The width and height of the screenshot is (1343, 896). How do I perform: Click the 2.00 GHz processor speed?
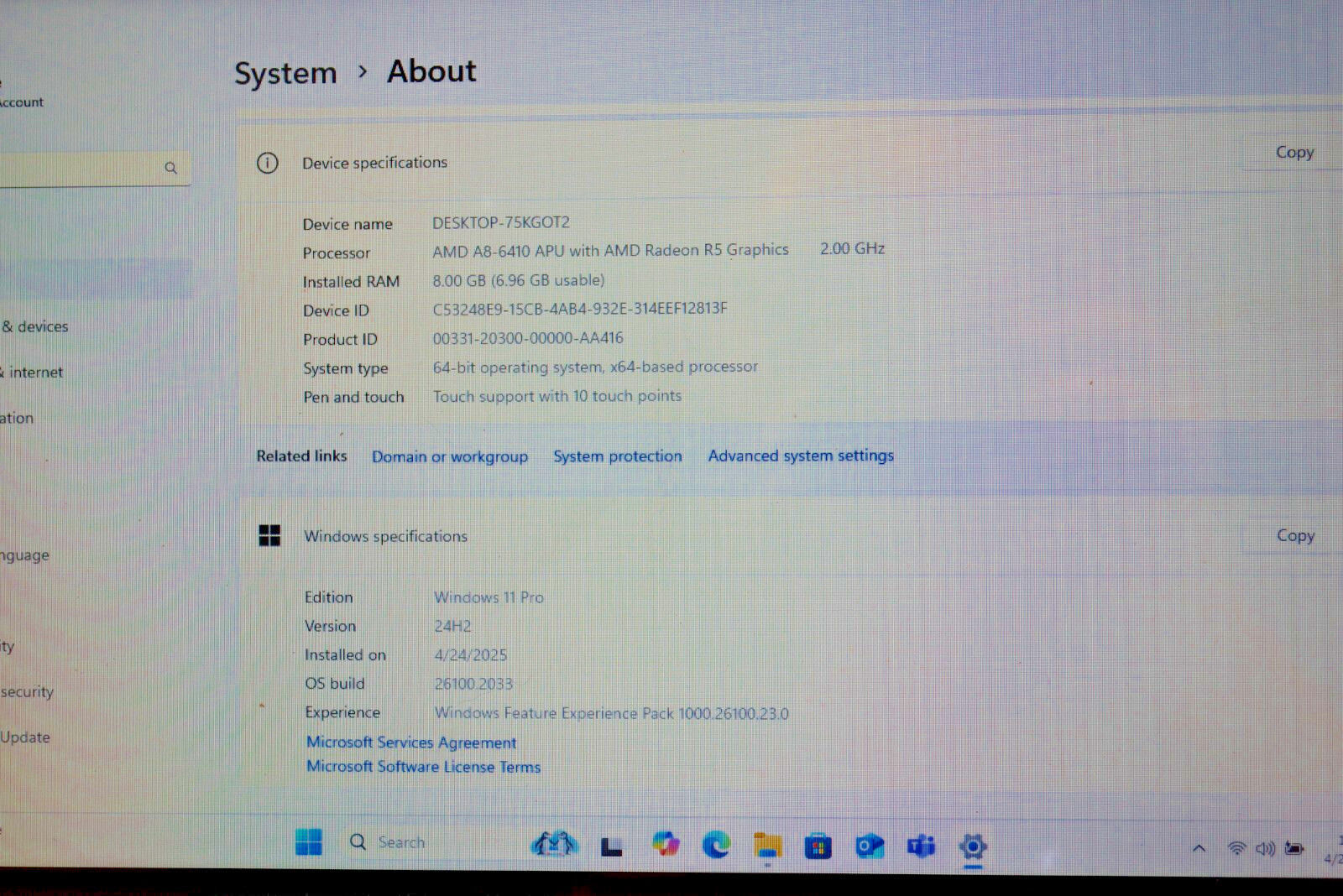point(852,248)
